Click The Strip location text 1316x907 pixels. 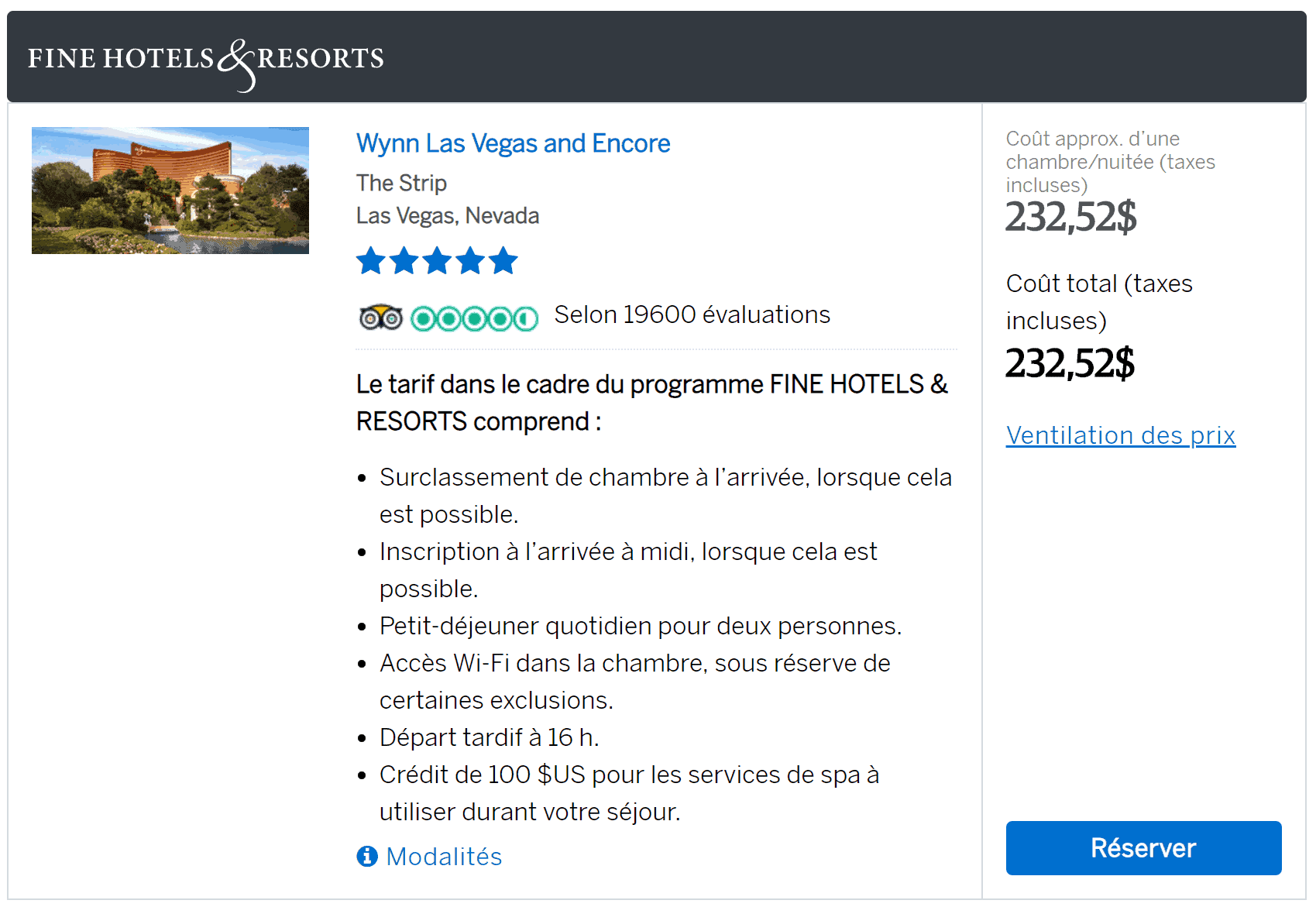pyautogui.click(x=401, y=184)
